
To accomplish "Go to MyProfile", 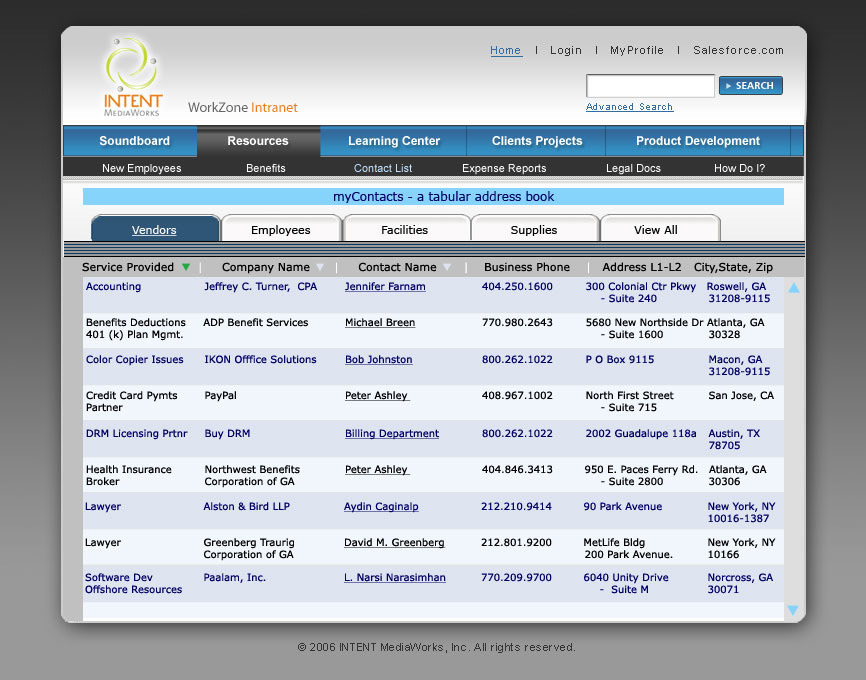I will 636,50.
